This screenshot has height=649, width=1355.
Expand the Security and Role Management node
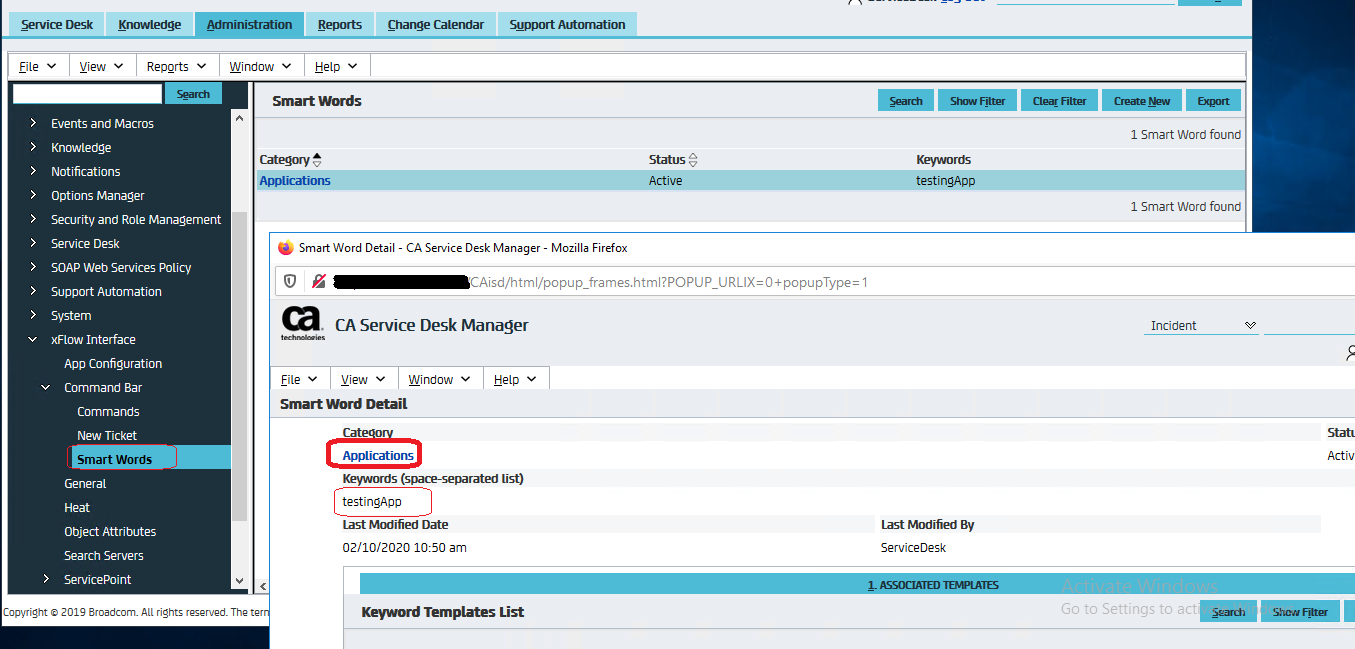pyautogui.click(x=33, y=220)
